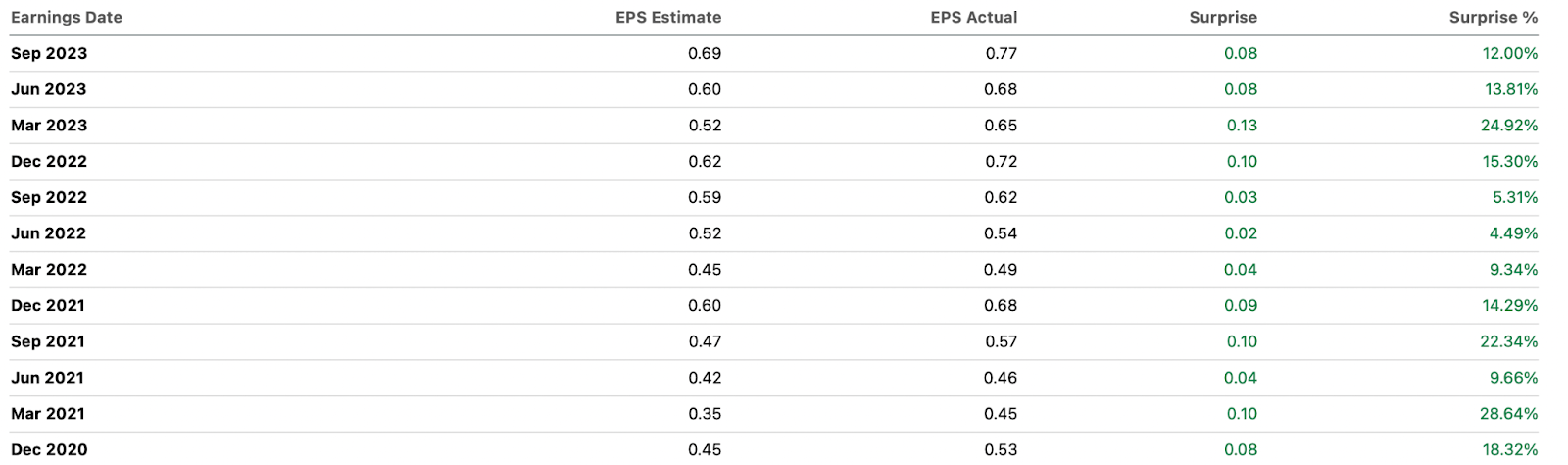Click the EPS Actual column header
The width and height of the screenshot is (1568, 465).
(x=973, y=17)
